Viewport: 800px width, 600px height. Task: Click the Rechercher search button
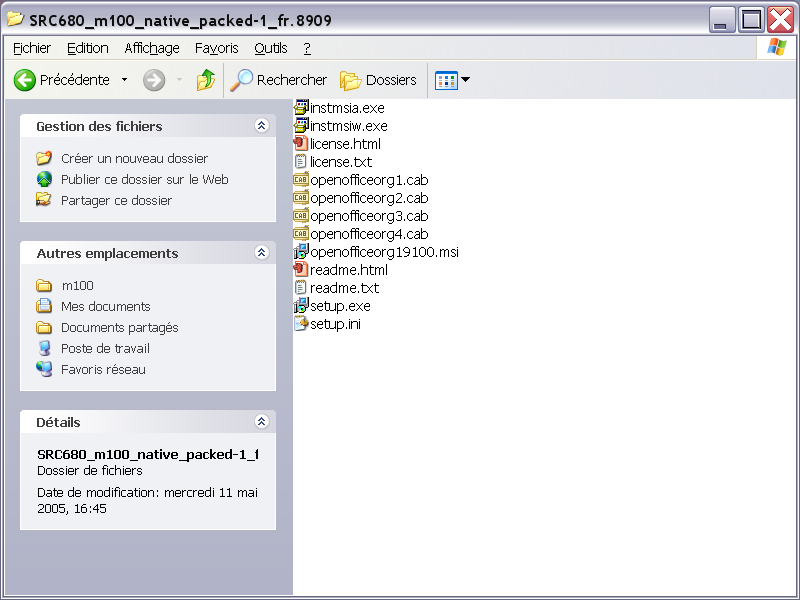tap(278, 80)
